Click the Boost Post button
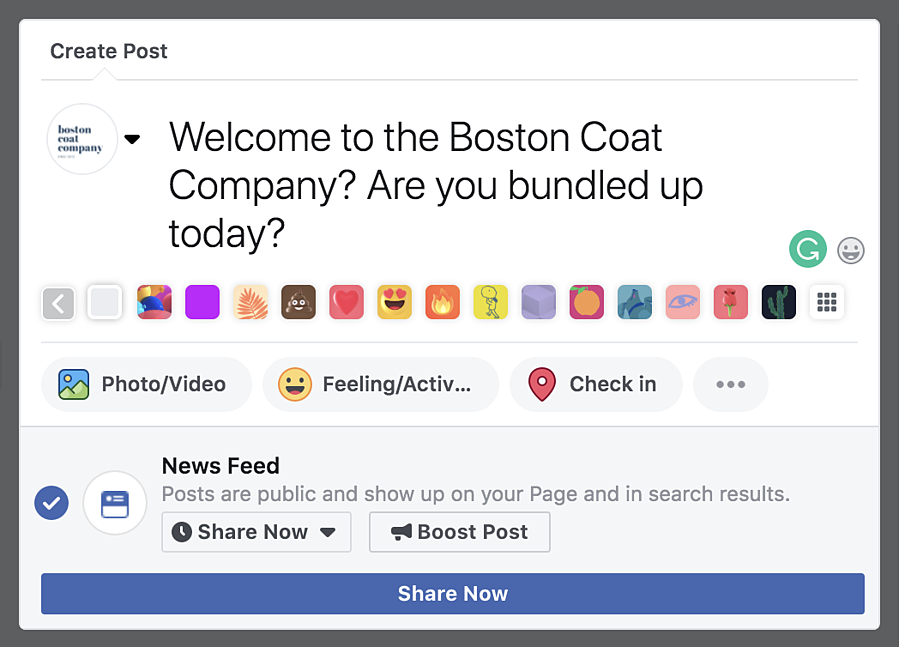The height and width of the screenshot is (647, 899). tap(459, 532)
